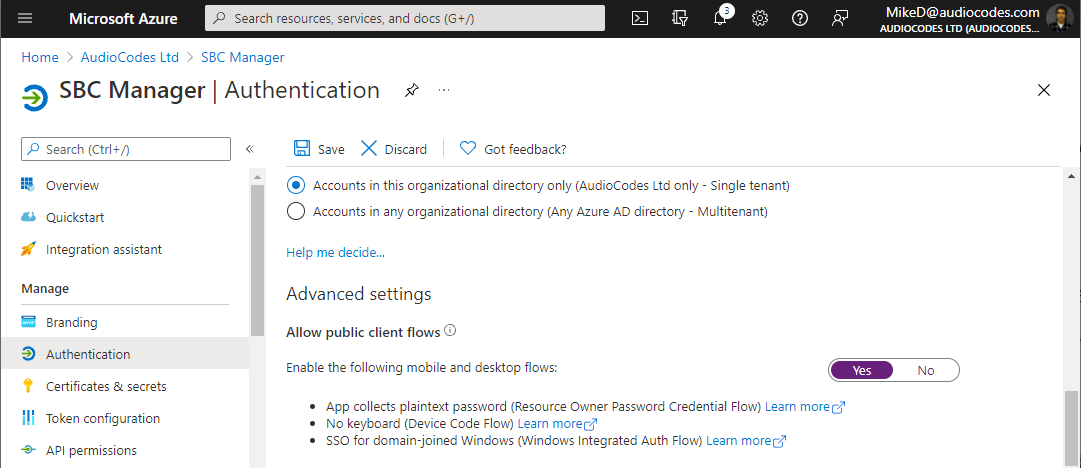Open the more options ellipsis next to title
Viewport: 1081px width, 468px height.
point(444,90)
